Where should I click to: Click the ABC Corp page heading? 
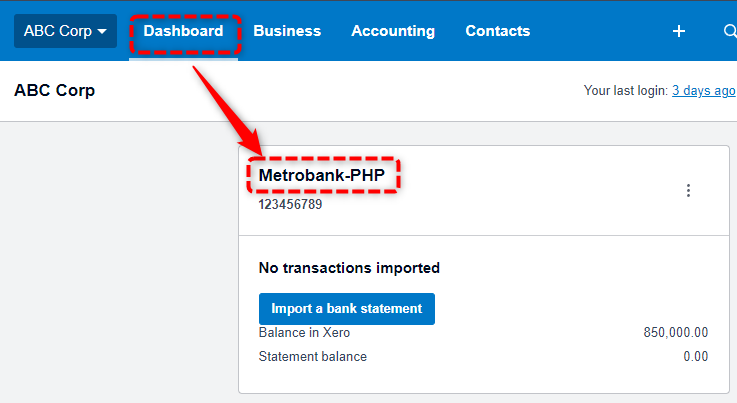[55, 90]
